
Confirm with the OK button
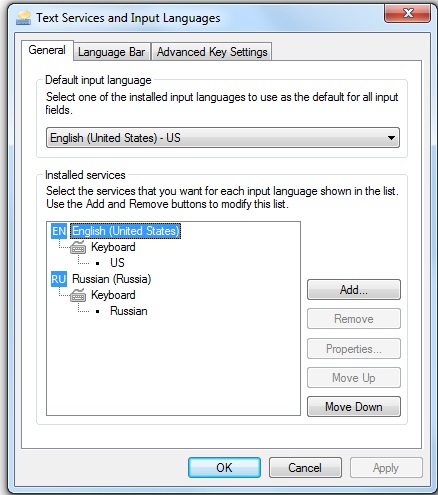click(224, 468)
